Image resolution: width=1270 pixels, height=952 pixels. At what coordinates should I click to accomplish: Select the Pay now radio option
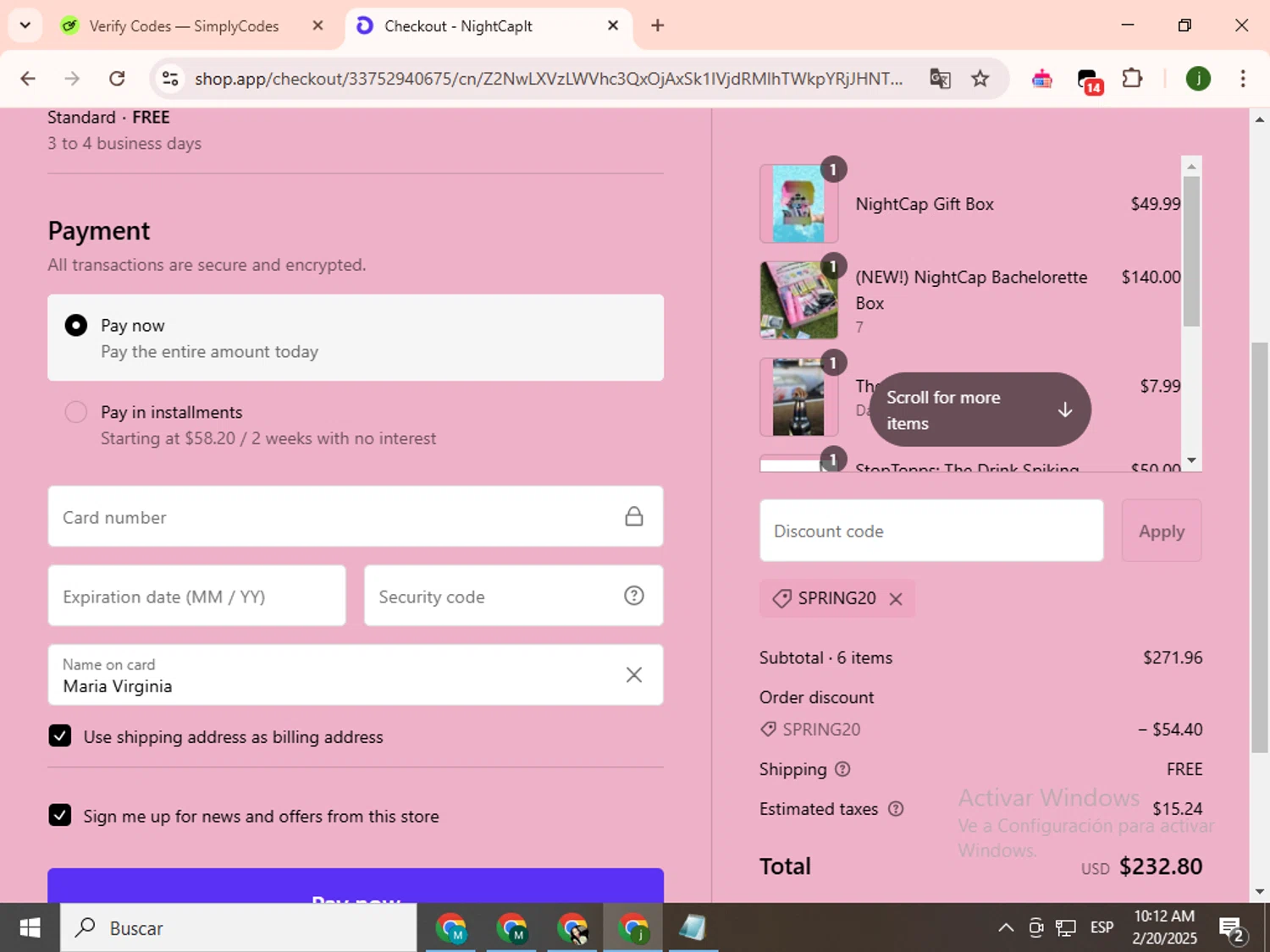(x=76, y=325)
